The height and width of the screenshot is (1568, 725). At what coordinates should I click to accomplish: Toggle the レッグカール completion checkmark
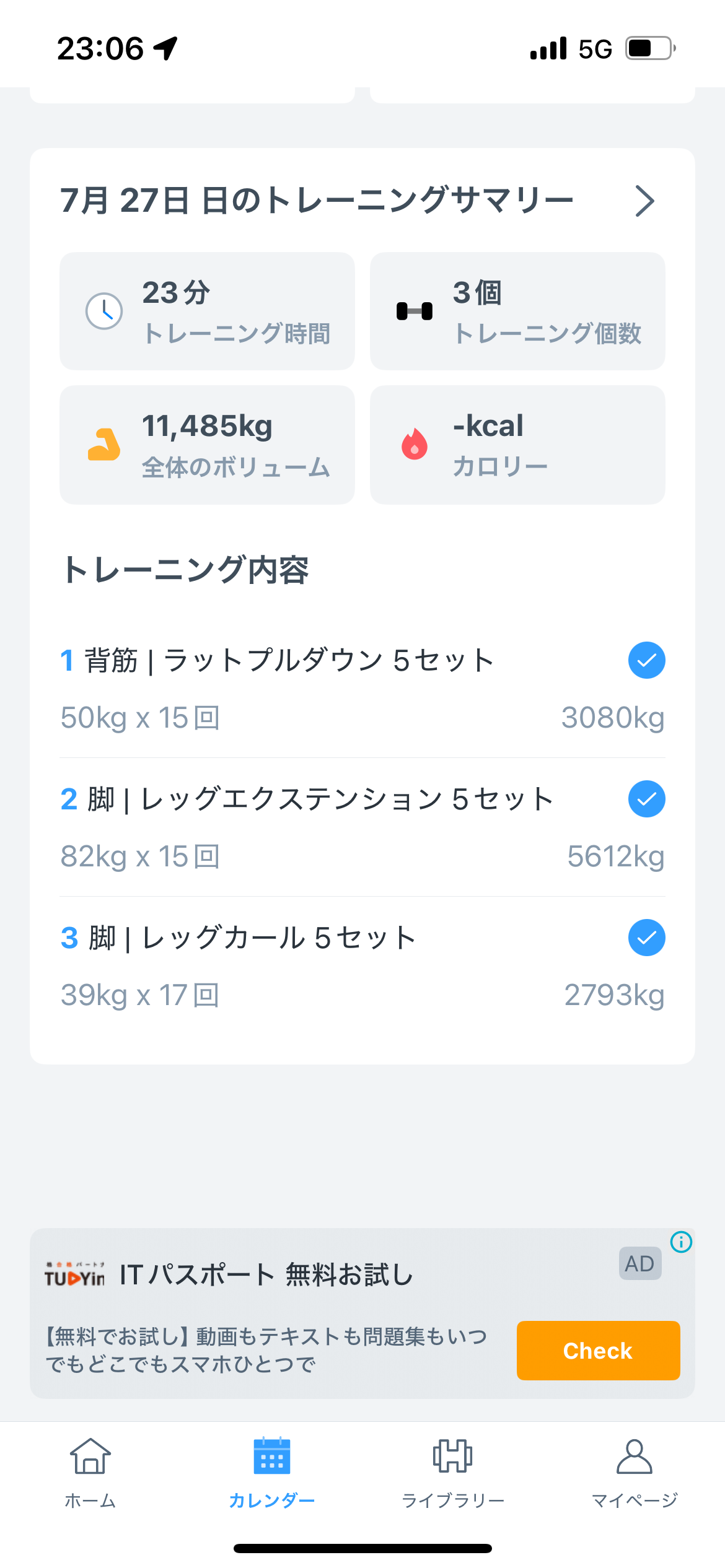(646, 938)
